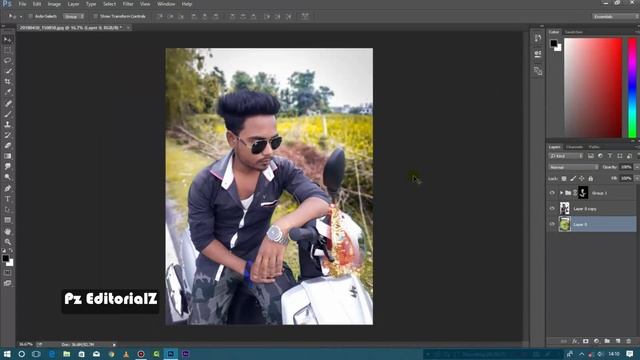Pick a color in the red field
The image size is (640, 360).
pyautogui.click(x=593, y=88)
